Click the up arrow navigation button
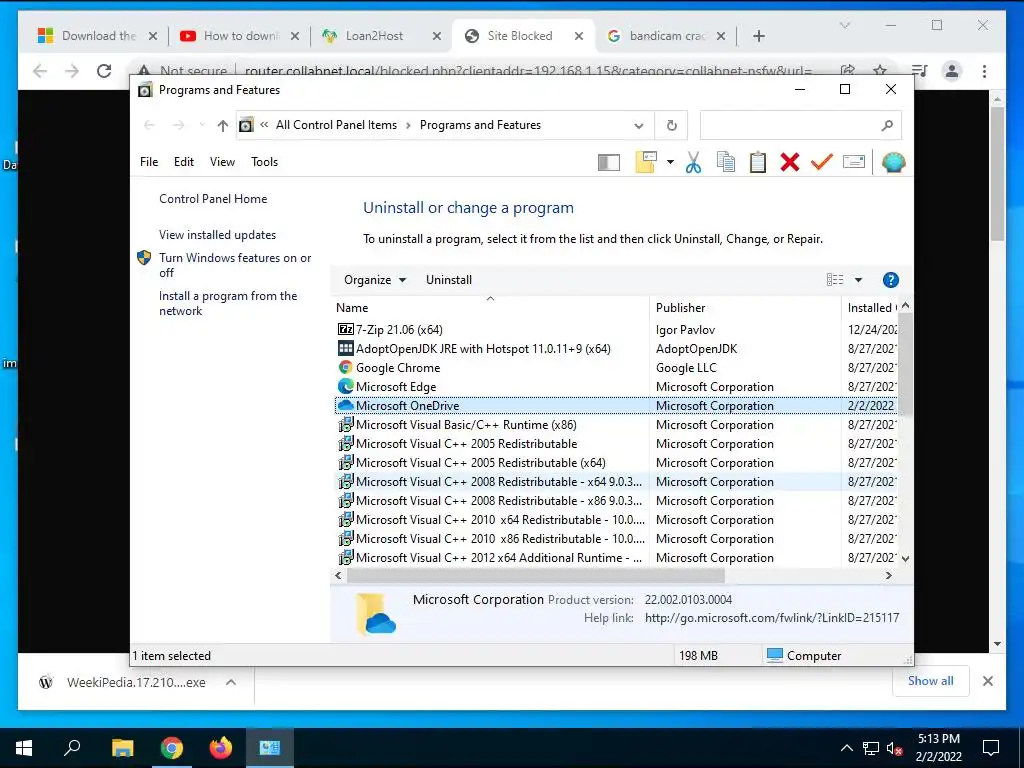The width and height of the screenshot is (1024, 768). (223, 125)
